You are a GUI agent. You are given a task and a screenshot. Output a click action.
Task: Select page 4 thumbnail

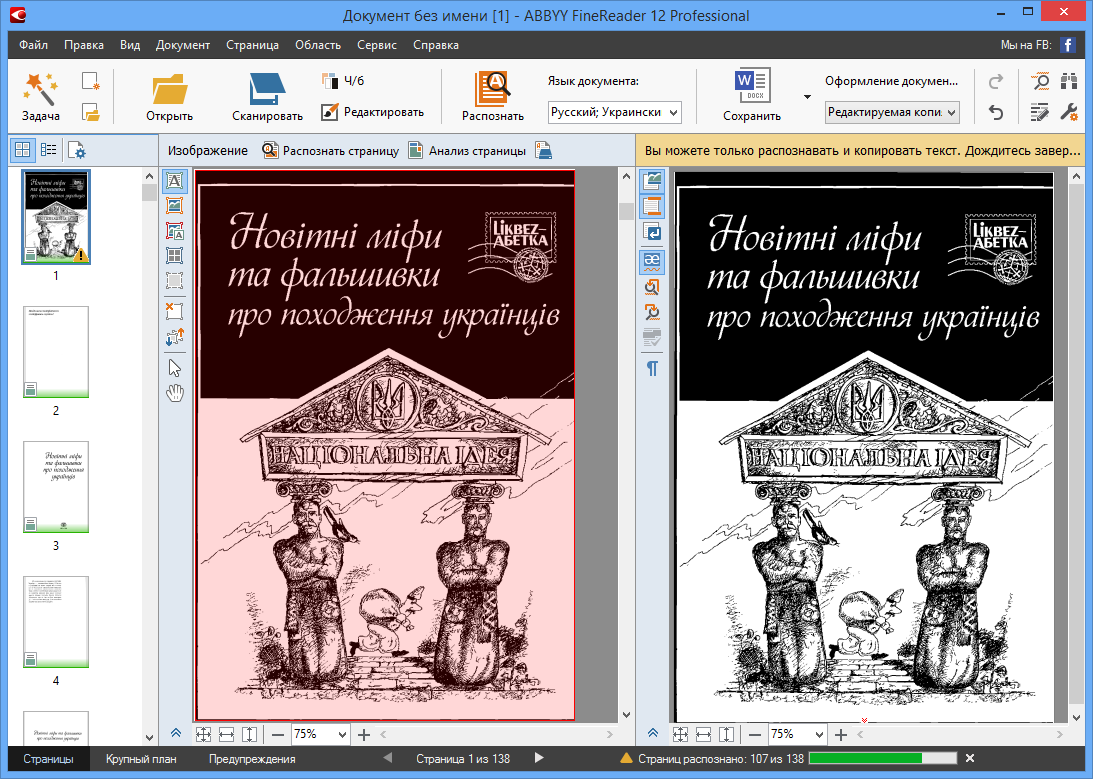pyautogui.click(x=56, y=622)
